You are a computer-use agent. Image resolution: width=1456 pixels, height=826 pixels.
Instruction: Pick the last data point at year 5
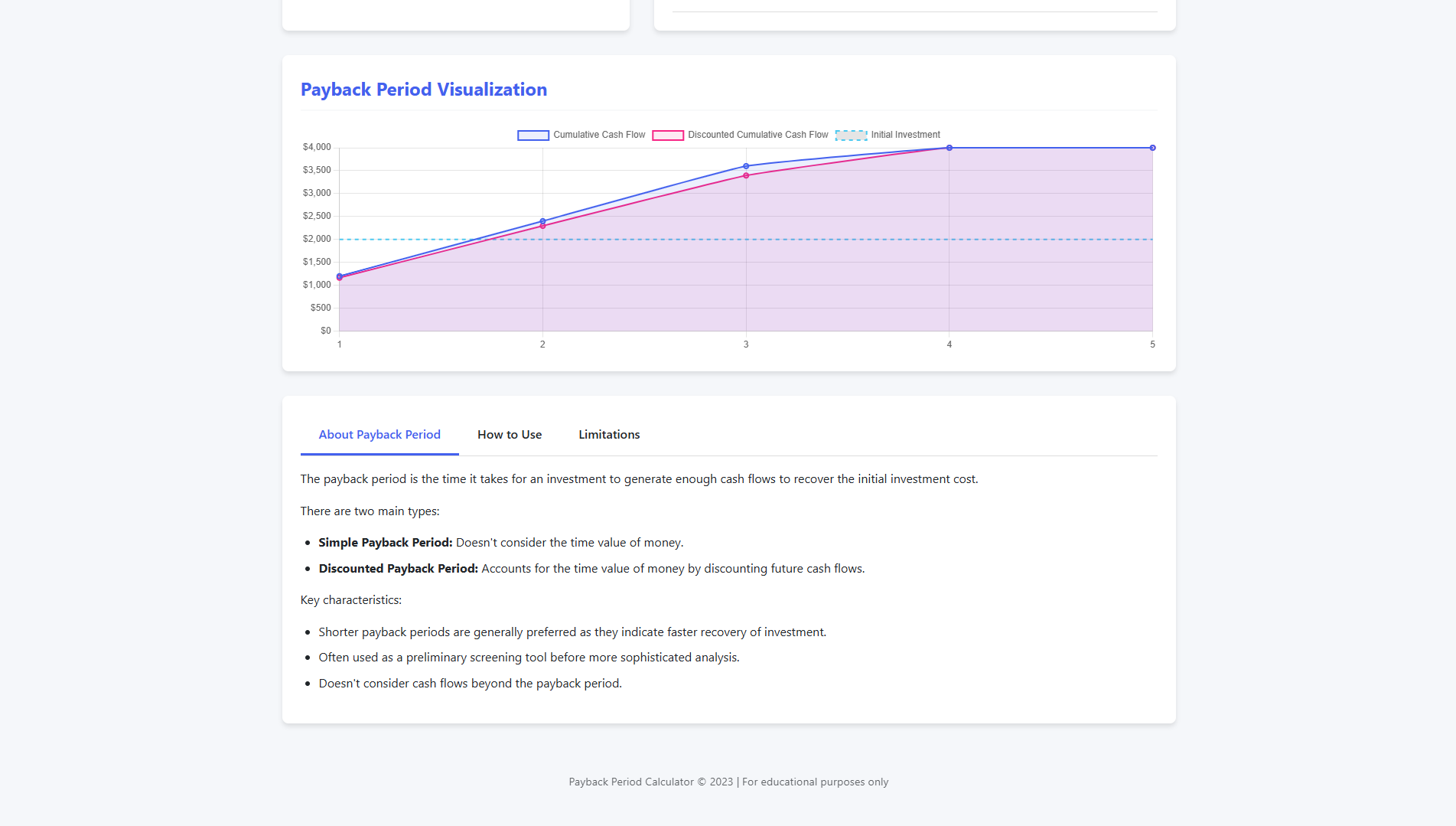pyautogui.click(x=1152, y=148)
